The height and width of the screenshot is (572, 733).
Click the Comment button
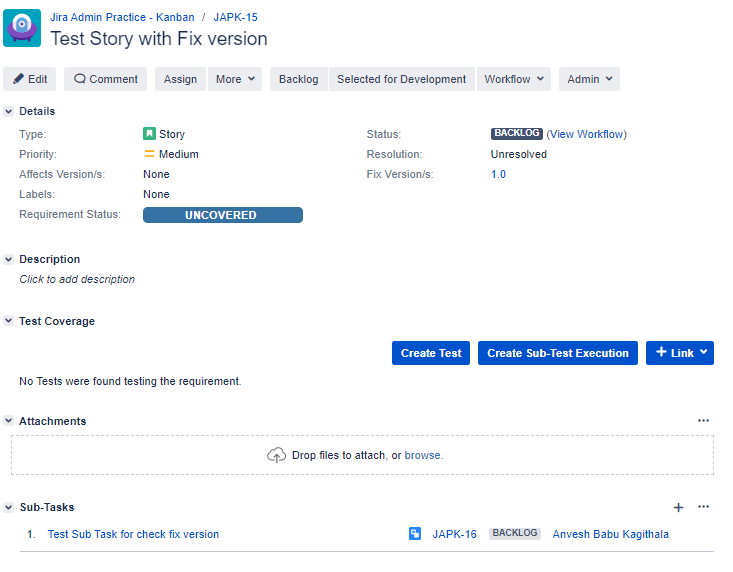click(106, 79)
